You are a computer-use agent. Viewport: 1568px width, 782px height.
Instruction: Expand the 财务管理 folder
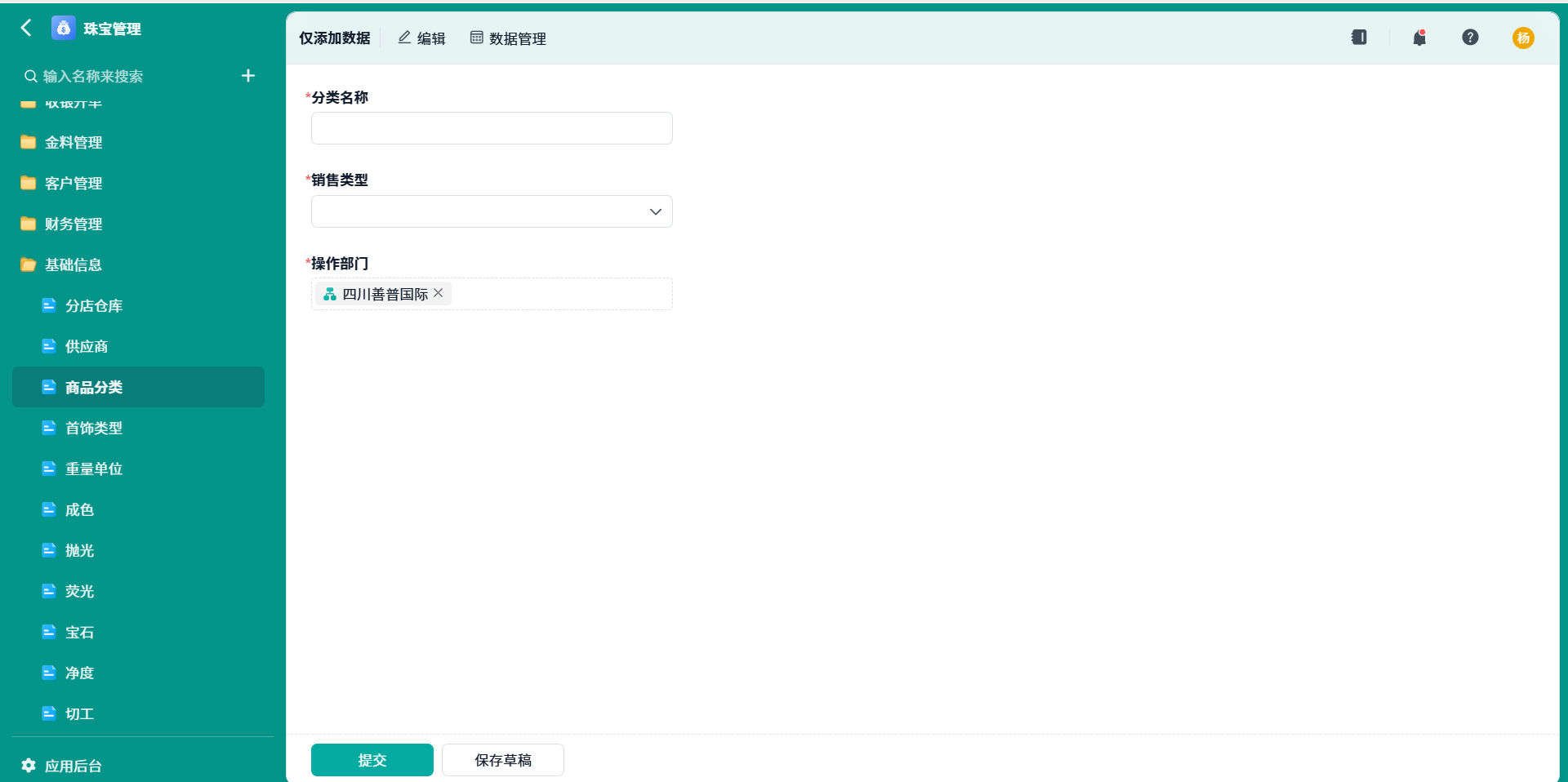139,224
